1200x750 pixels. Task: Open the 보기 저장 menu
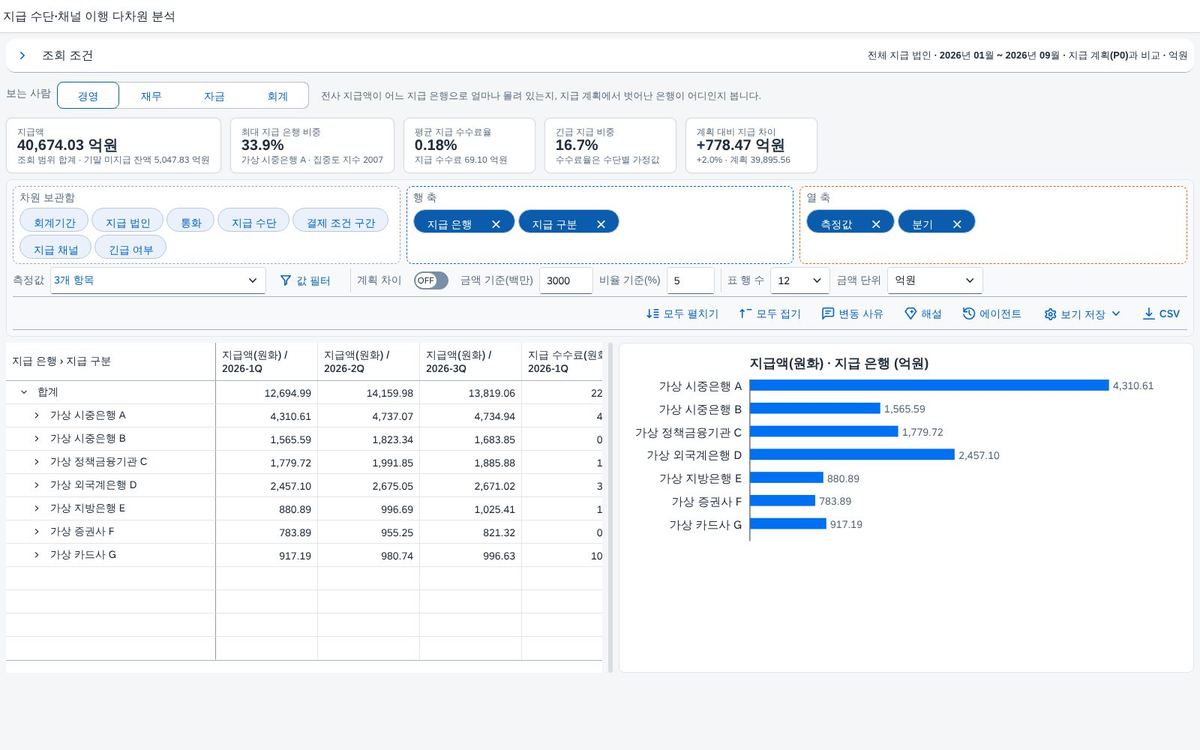1082,314
